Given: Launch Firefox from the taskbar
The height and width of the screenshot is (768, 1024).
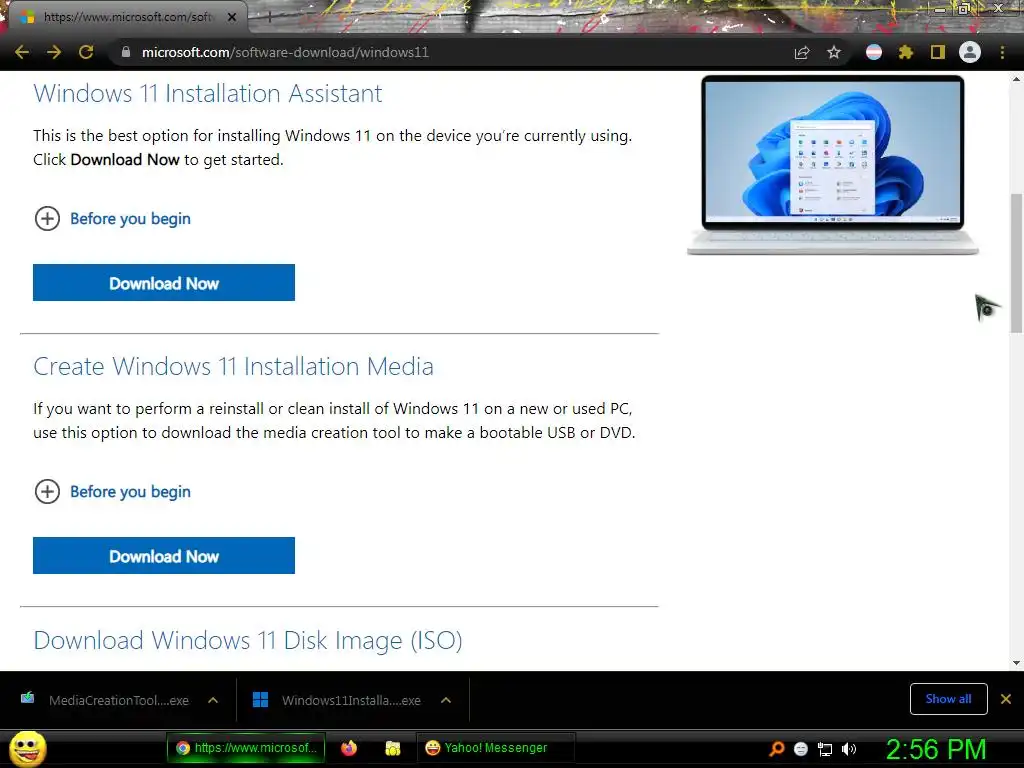Looking at the screenshot, I should click(x=349, y=748).
